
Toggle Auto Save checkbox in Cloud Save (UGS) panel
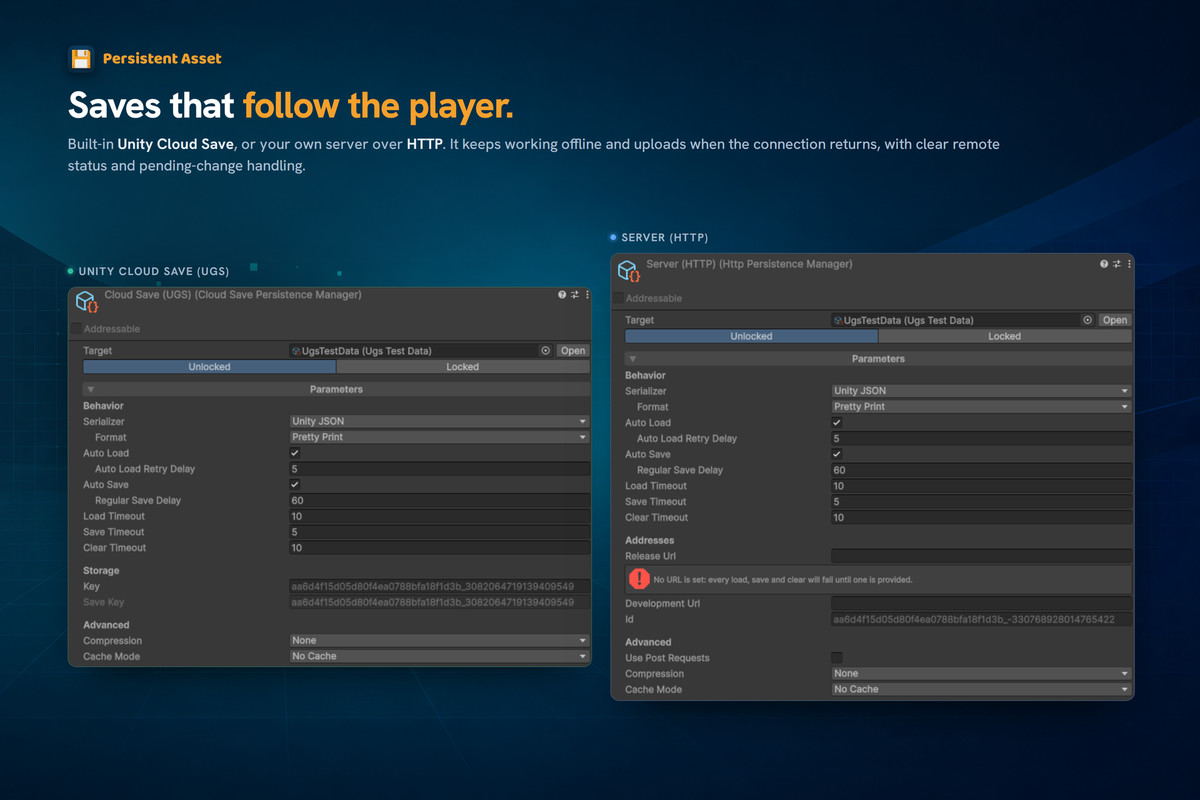click(295, 484)
